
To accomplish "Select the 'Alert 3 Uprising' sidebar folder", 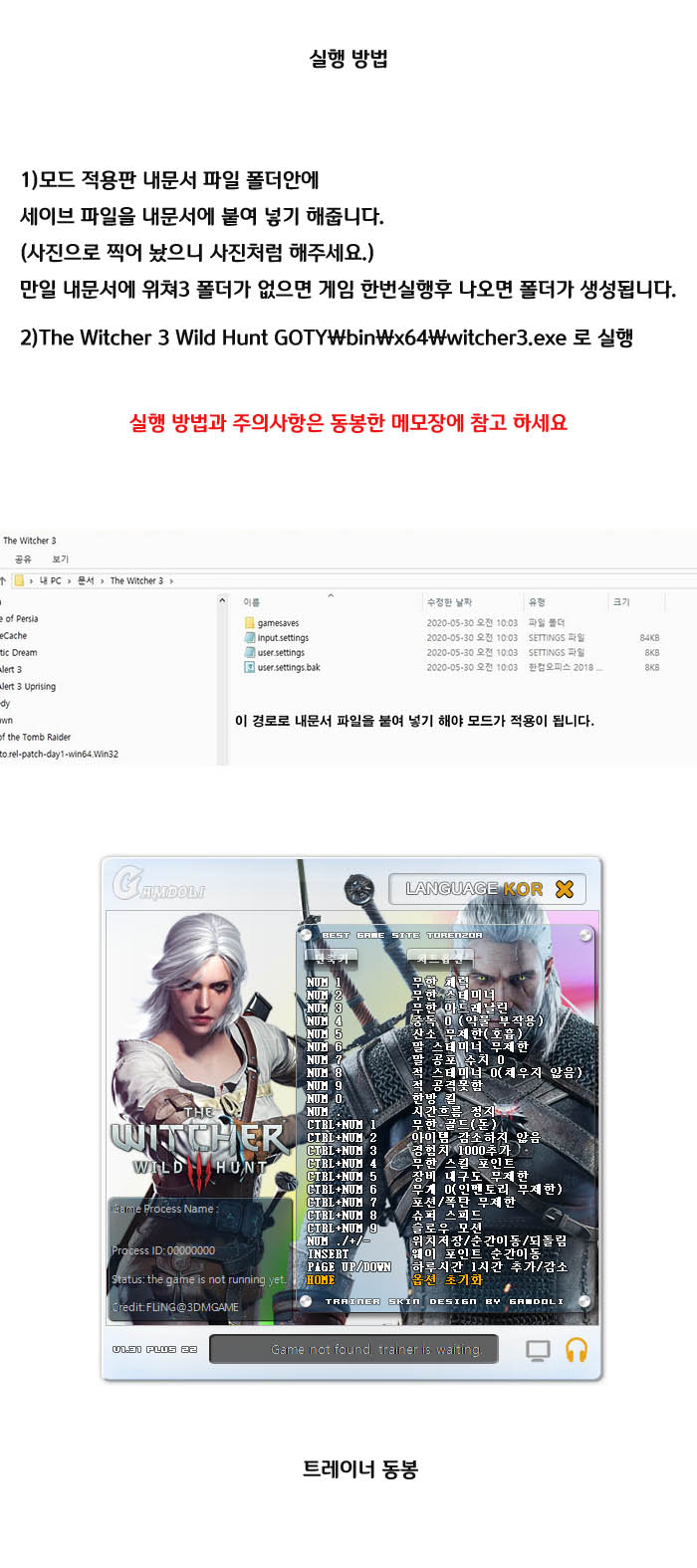I will pos(28,687).
